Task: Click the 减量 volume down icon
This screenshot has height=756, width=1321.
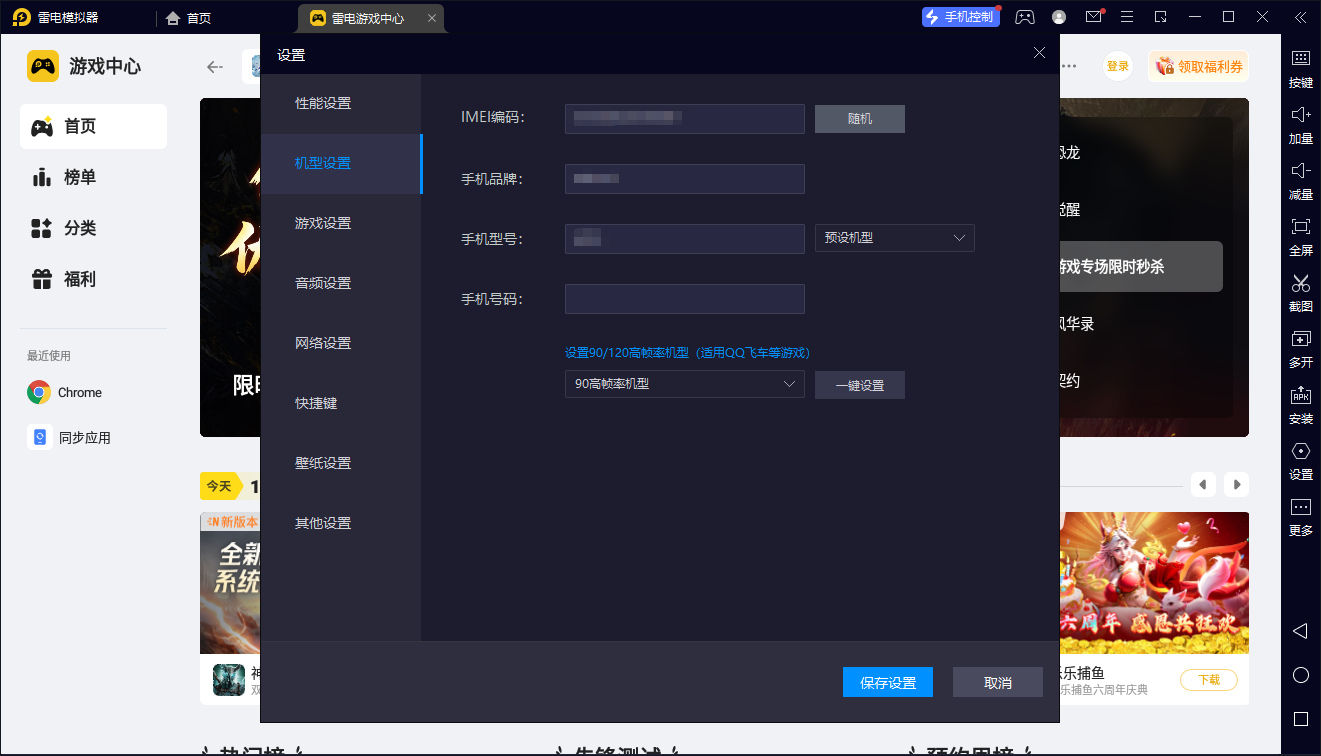Action: pyautogui.click(x=1300, y=171)
